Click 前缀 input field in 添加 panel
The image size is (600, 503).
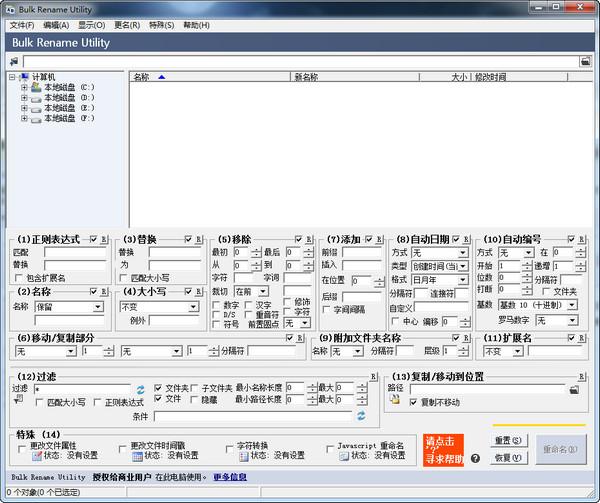point(362,252)
